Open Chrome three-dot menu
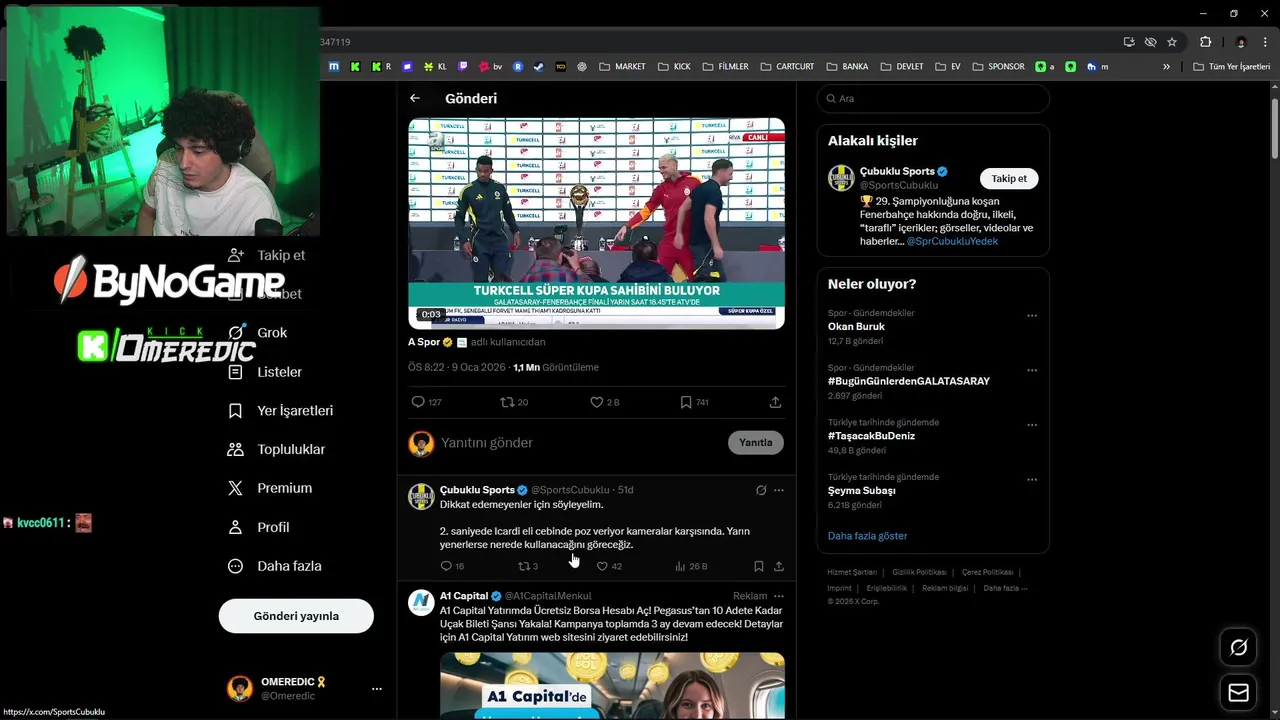This screenshot has width=1280, height=720. pyautogui.click(x=1266, y=42)
